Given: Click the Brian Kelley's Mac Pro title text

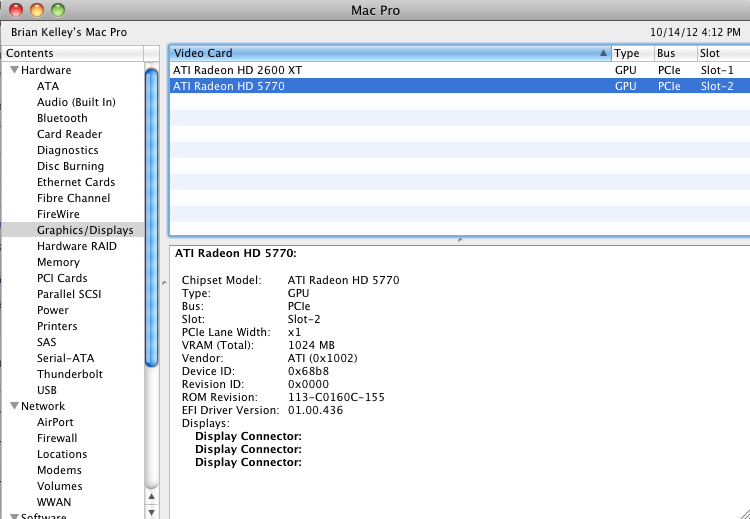Looking at the screenshot, I should click(69, 33).
